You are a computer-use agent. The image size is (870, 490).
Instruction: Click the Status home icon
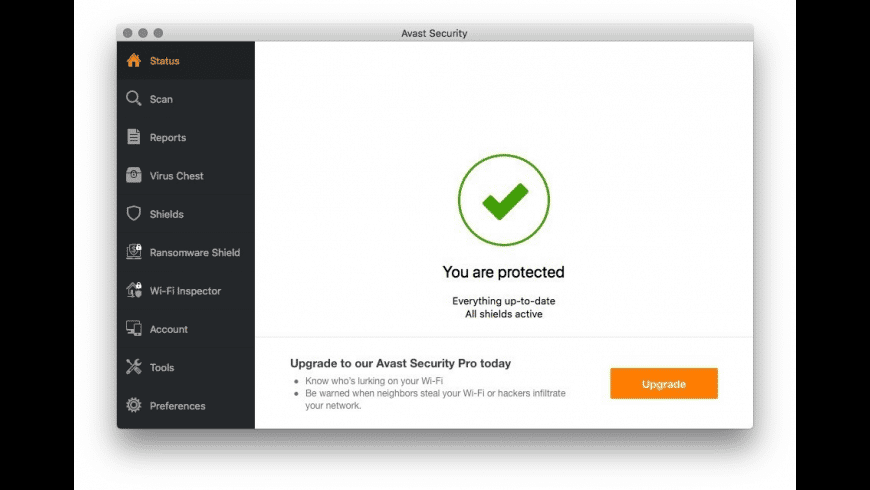(x=133, y=61)
